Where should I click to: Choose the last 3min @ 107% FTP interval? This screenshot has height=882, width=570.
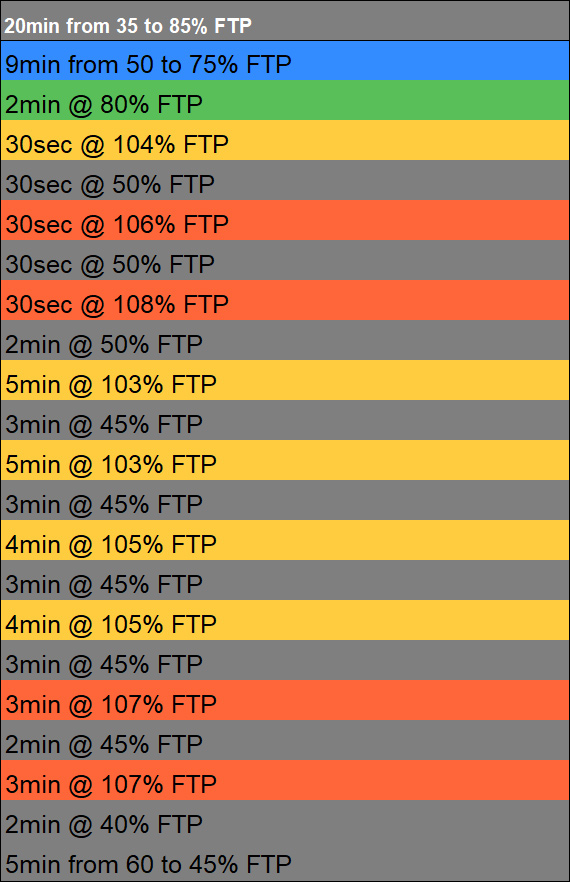(x=285, y=780)
